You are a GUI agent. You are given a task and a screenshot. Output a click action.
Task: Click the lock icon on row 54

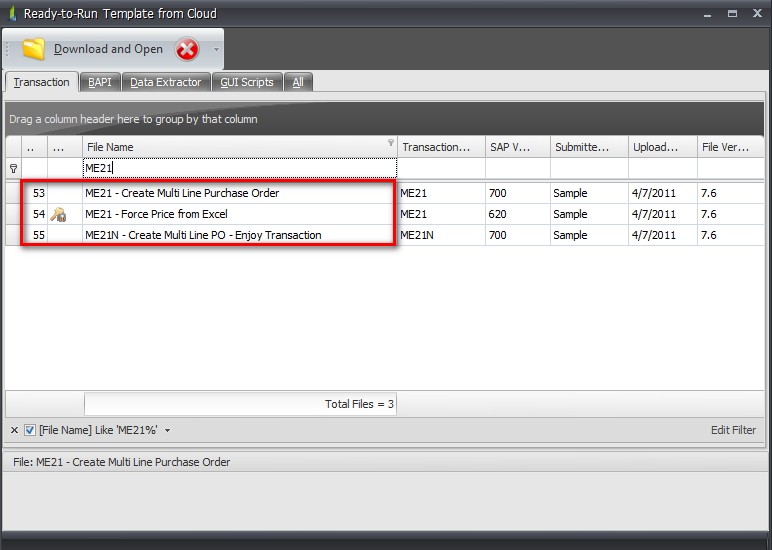[59, 214]
